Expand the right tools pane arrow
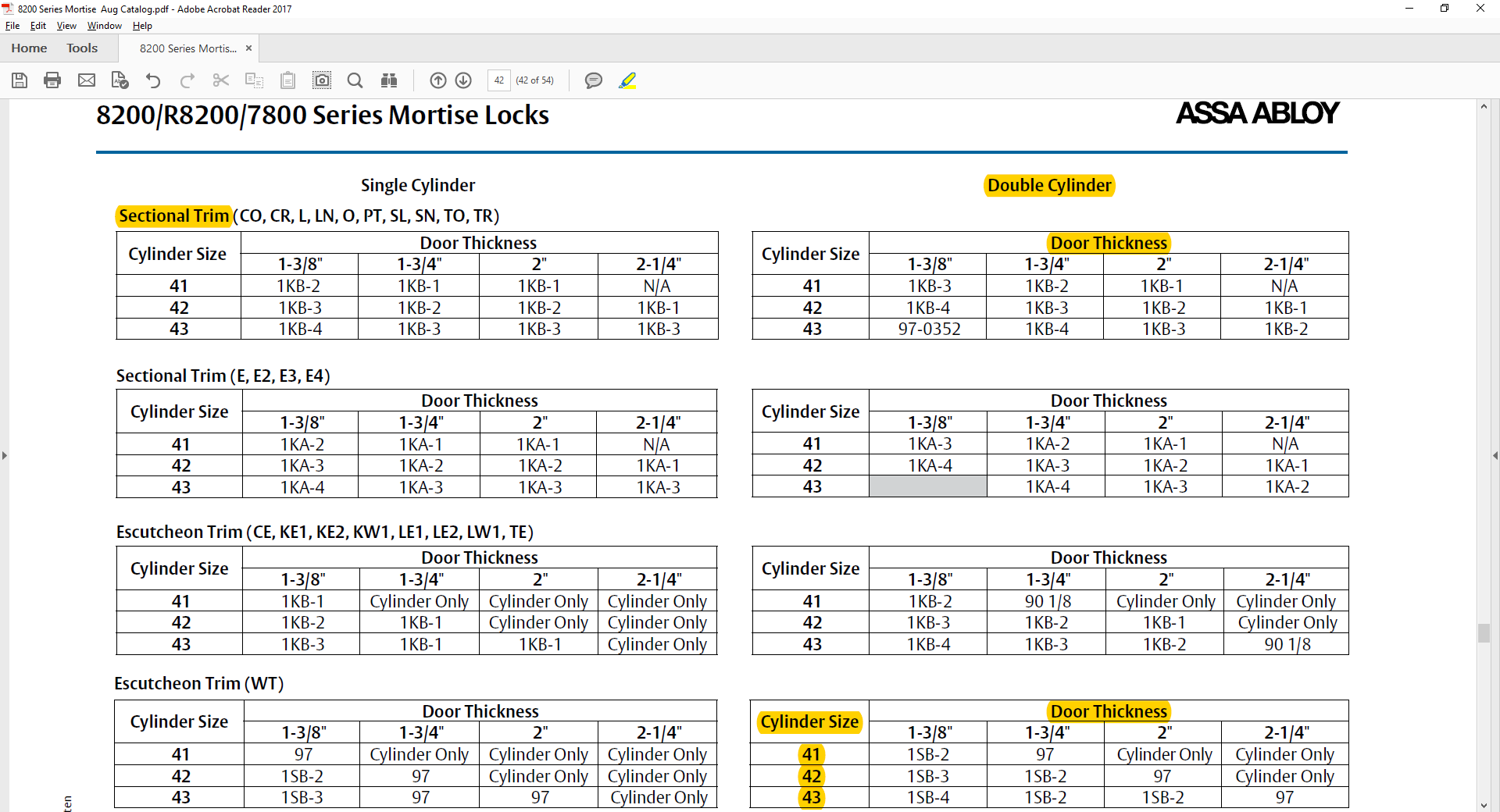The height and width of the screenshot is (812, 1500). point(1495,455)
